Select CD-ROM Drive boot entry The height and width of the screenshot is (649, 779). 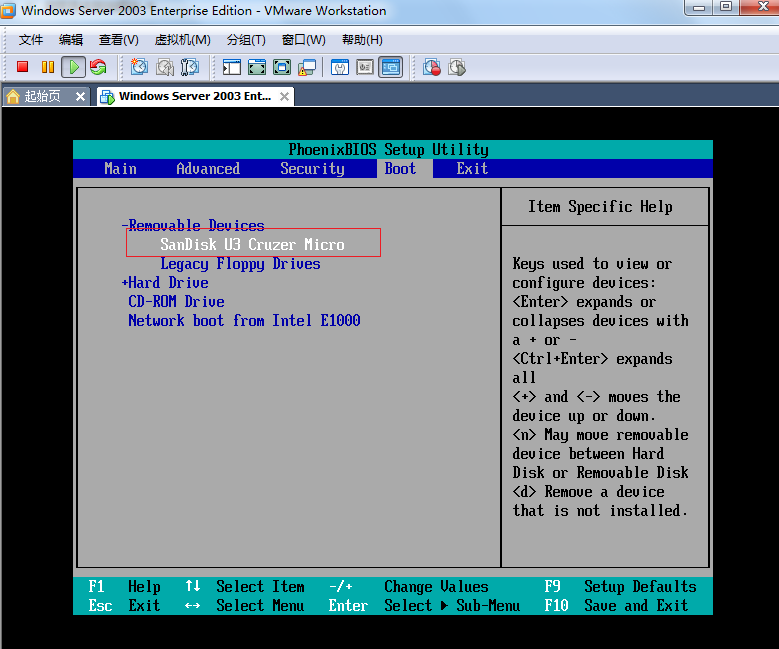176,302
